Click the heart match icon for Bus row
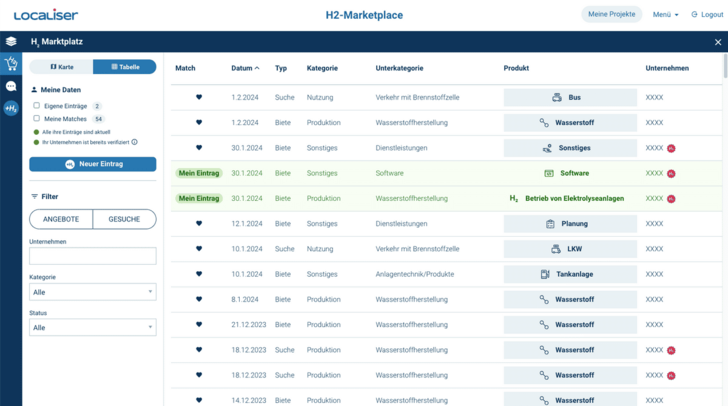Viewport: 728px width, 406px height. tap(199, 97)
